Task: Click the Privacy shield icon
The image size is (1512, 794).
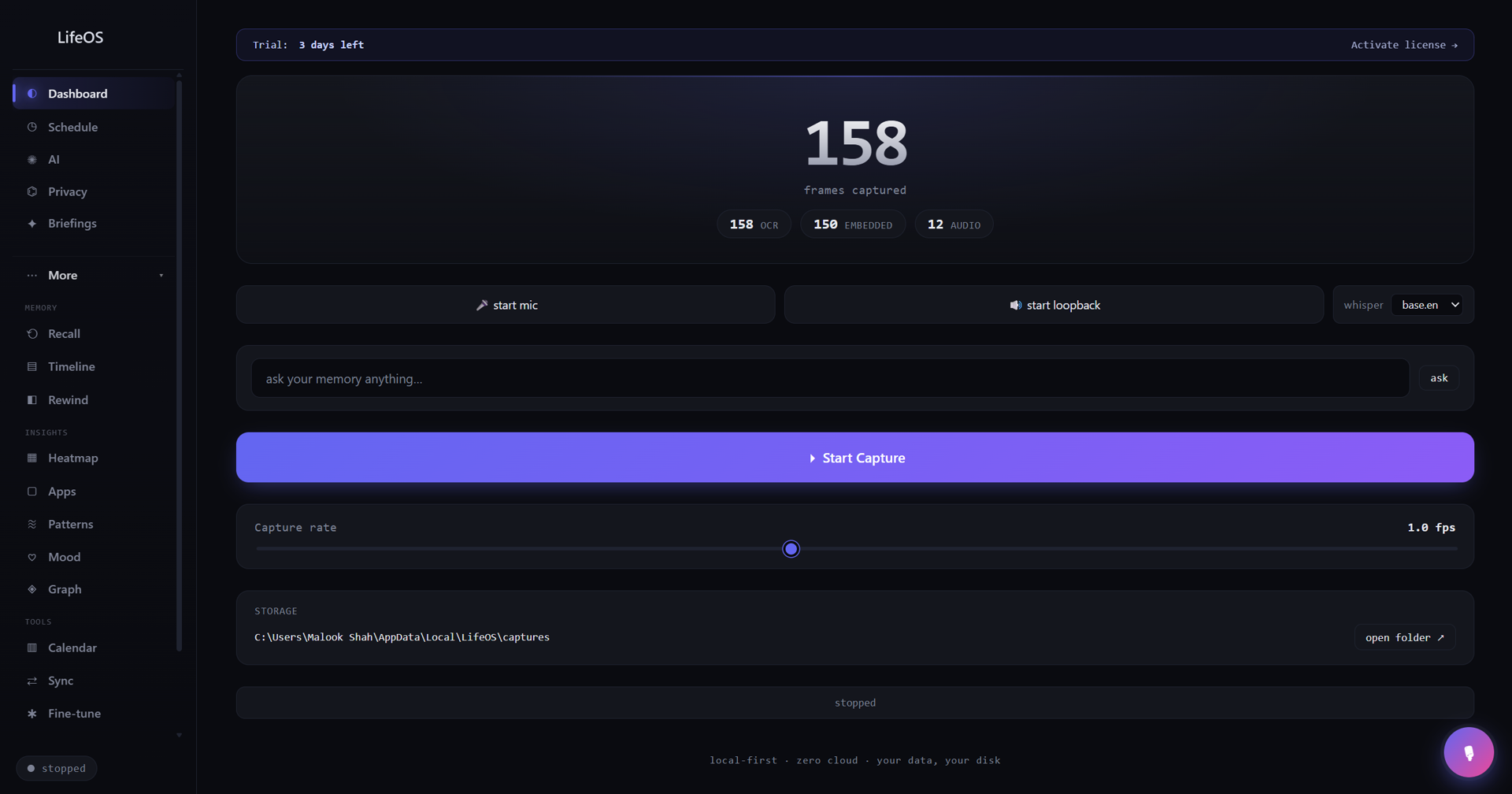Action: pyautogui.click(x=32, y=191)
